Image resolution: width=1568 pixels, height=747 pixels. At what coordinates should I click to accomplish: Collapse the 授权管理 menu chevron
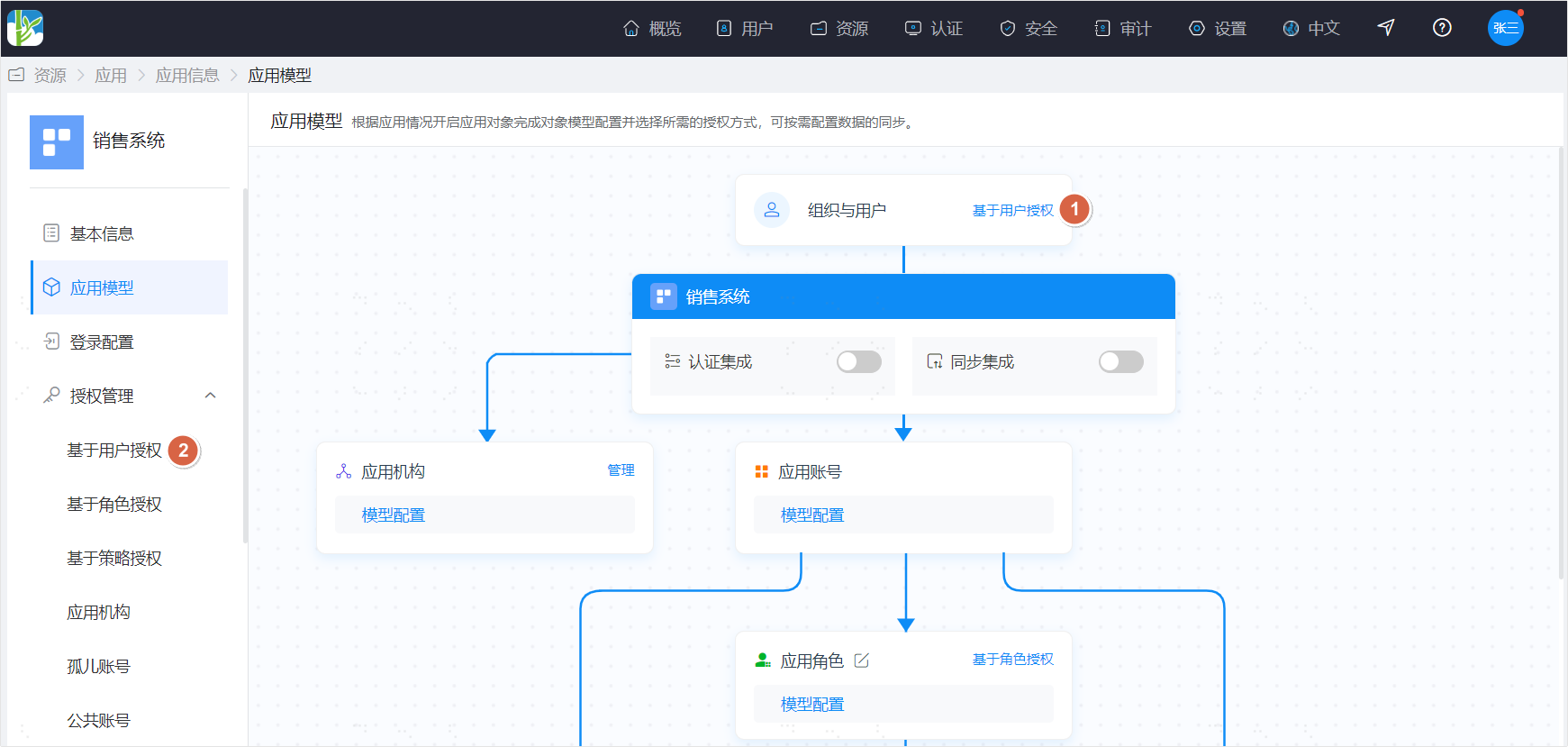pyautogui.click(x=211, y=396)
